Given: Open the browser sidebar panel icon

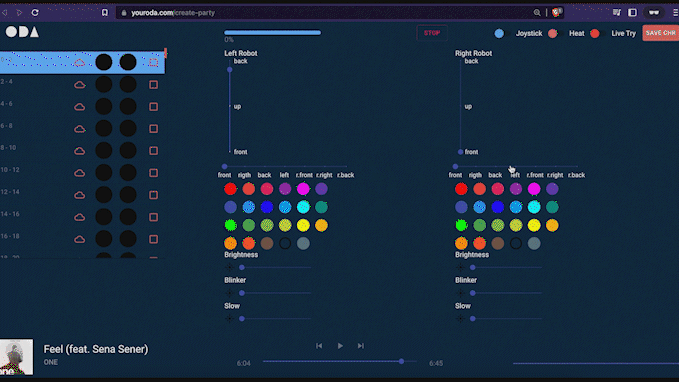Looking at the screenshot, I should [x=633, y=13].
